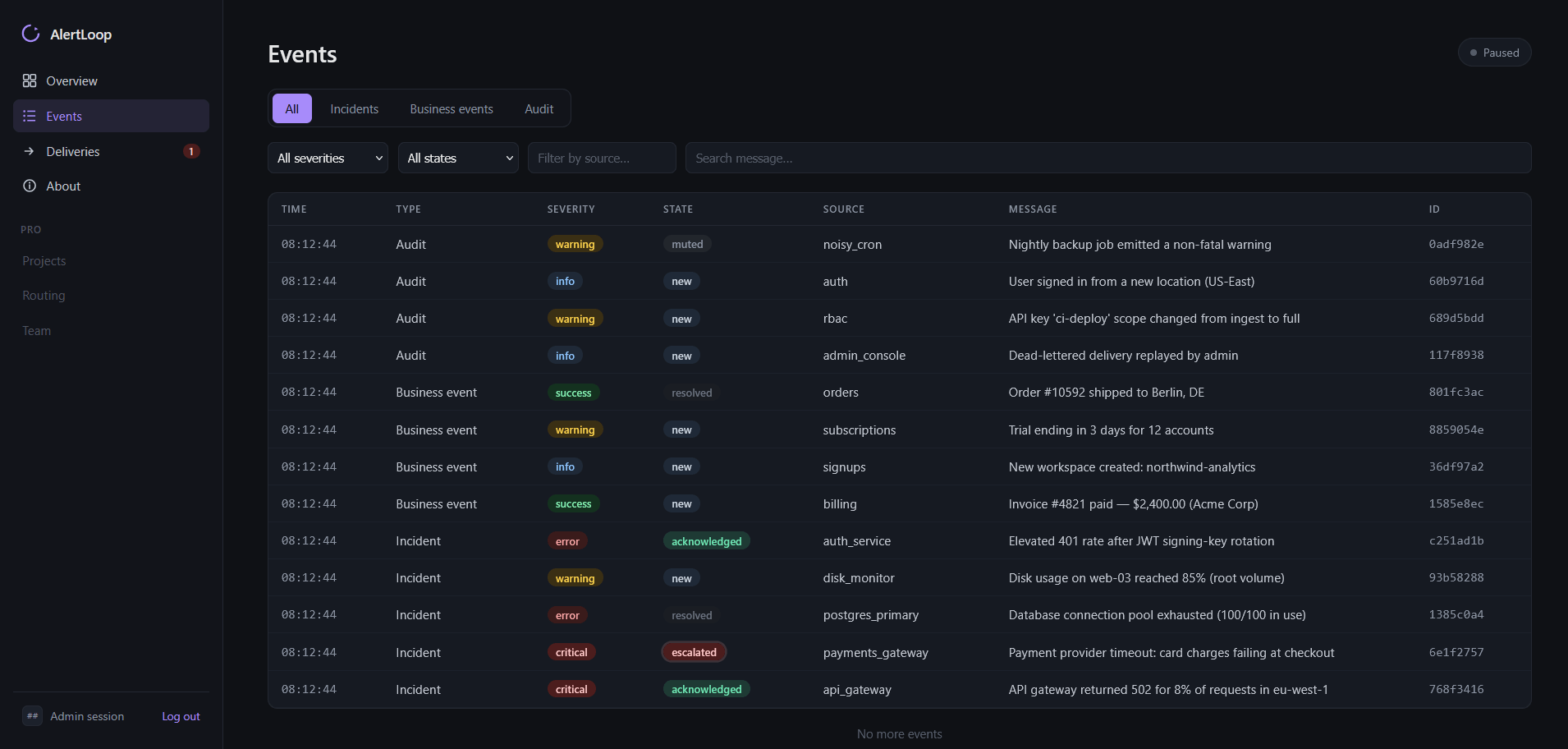Viewport: 1568px width, 749px height.
Task: Click the SEVERITY column header
Action: (x=571, y=209)
